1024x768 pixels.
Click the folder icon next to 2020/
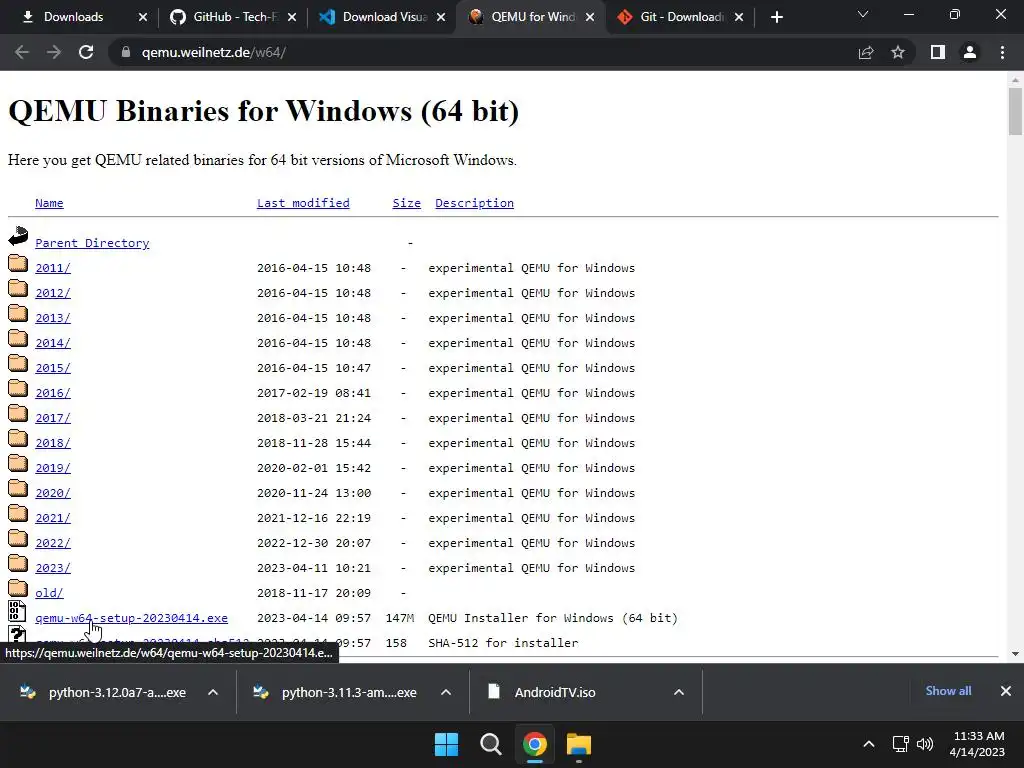[x=18, y=488]
